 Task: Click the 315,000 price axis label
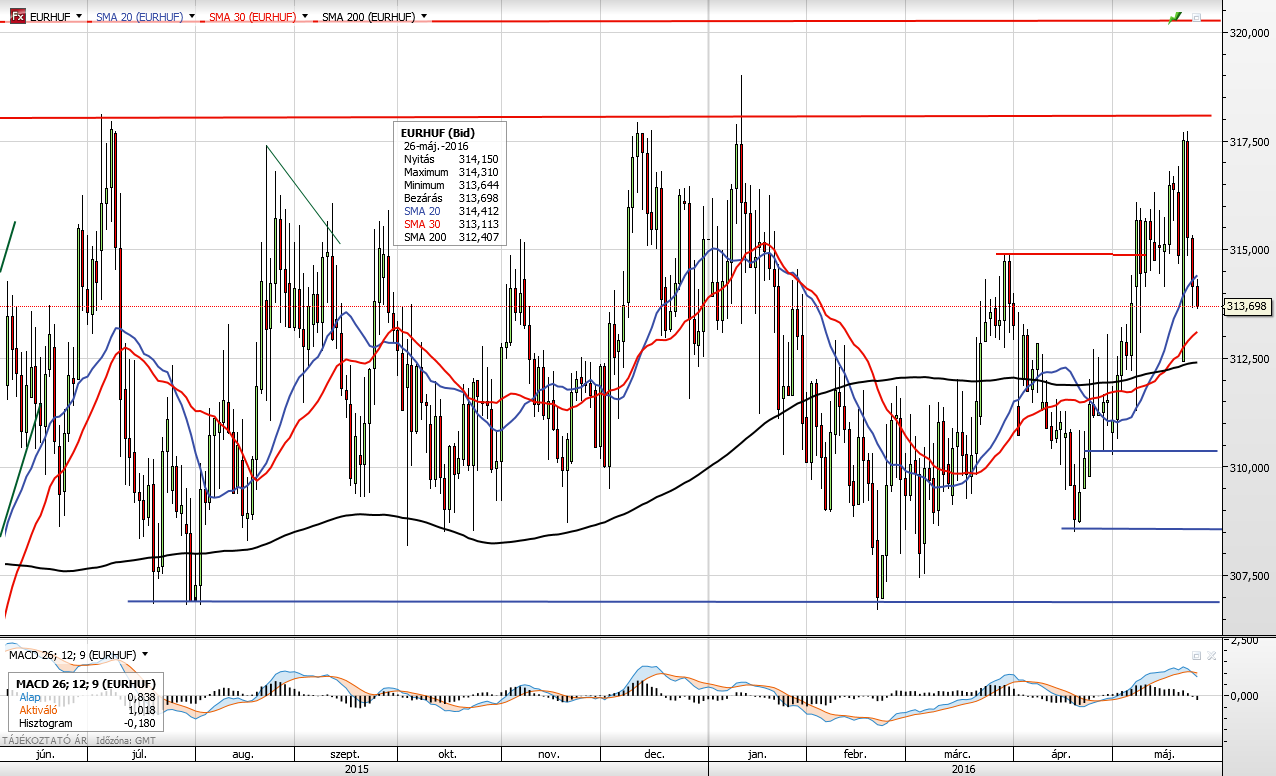pos(1250,250)
